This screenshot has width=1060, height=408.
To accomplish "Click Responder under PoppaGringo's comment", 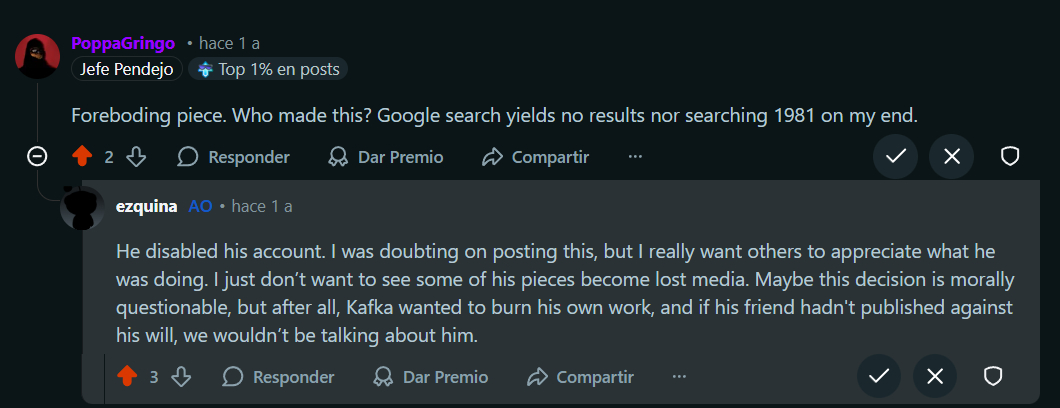I will tap(234, 157).
